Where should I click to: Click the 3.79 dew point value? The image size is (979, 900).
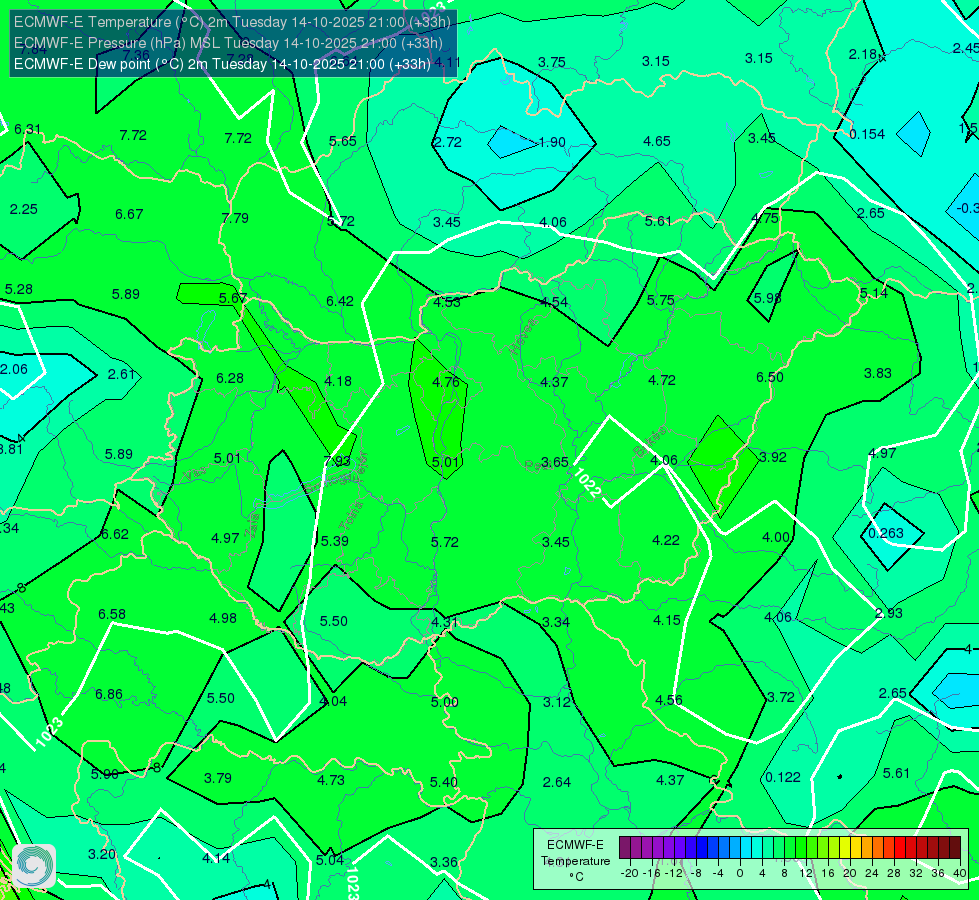click(x=218, y=778)
